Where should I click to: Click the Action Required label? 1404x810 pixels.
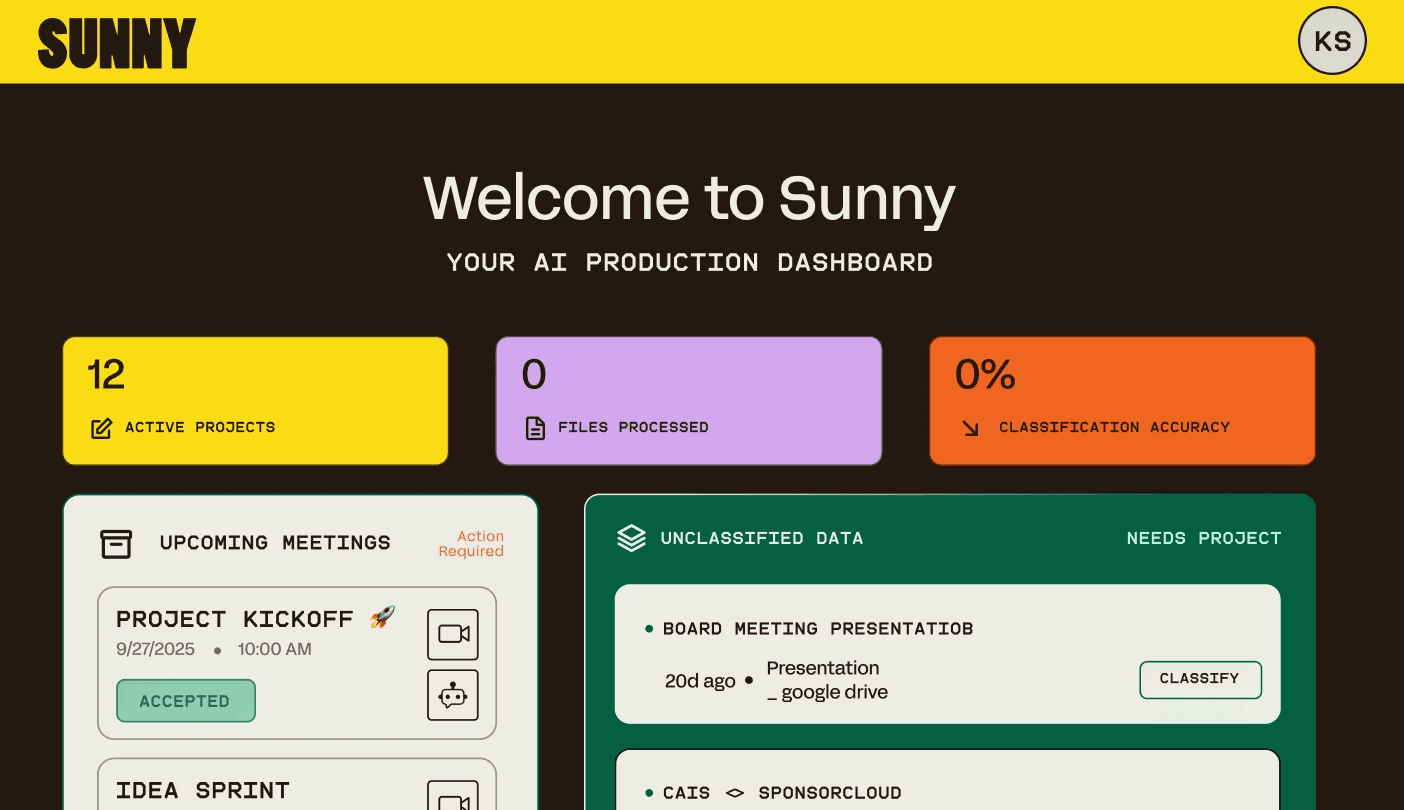471,544
